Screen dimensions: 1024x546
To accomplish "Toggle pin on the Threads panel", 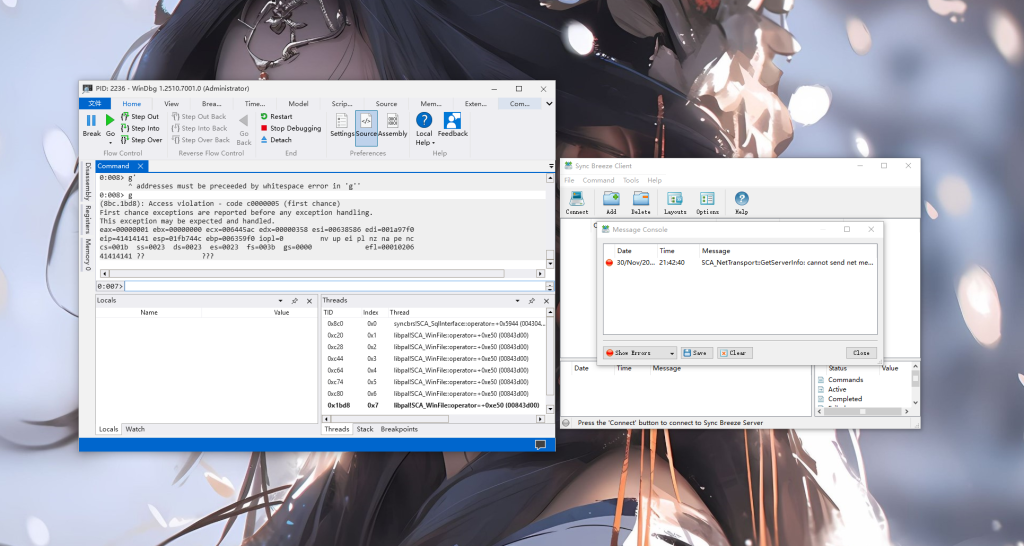I will point(531,300).
